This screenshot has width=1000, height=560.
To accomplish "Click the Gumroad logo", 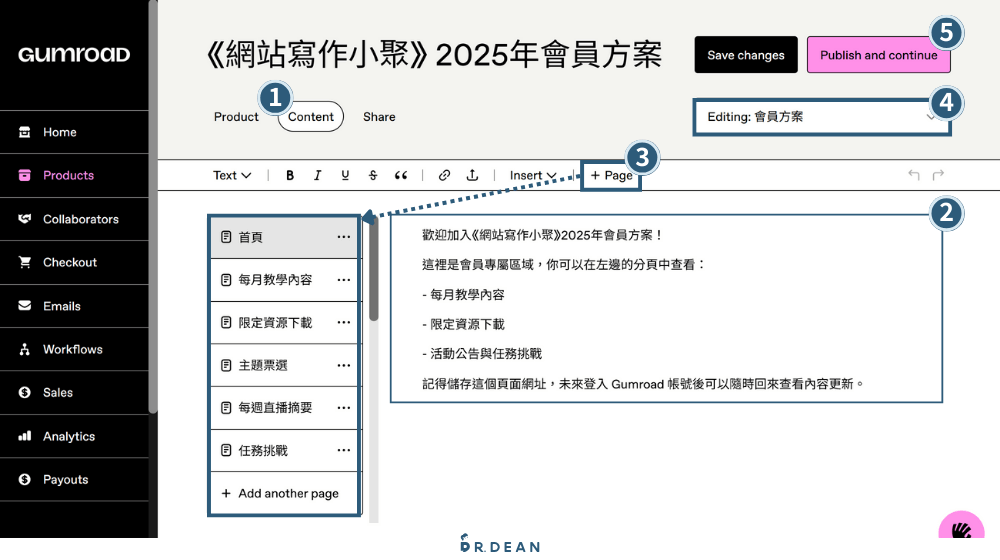I will (74, 54).
